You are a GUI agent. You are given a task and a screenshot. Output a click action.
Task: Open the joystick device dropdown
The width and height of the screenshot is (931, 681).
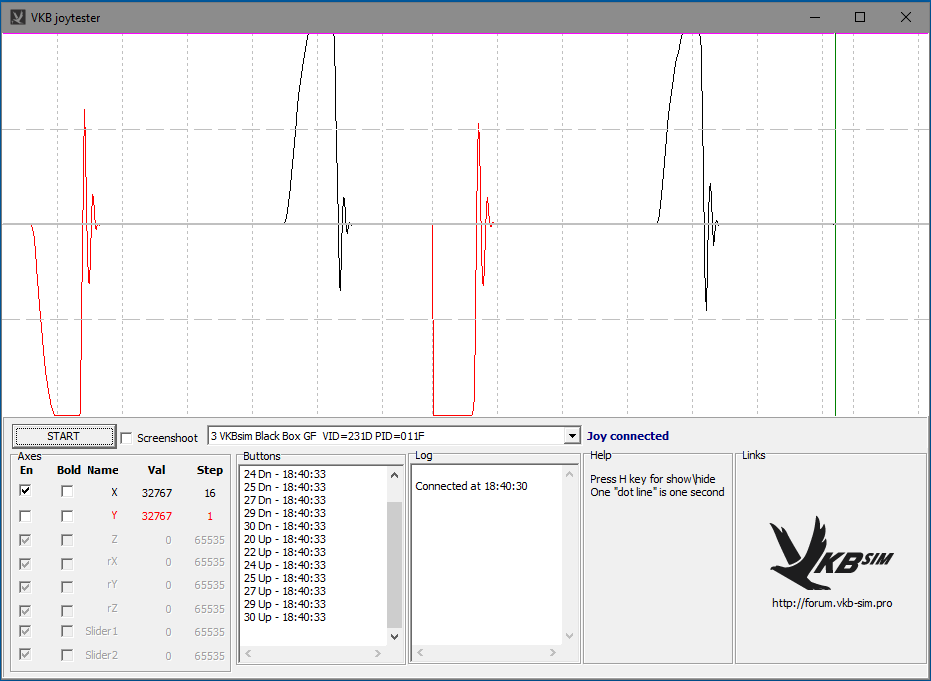[572, 436]
